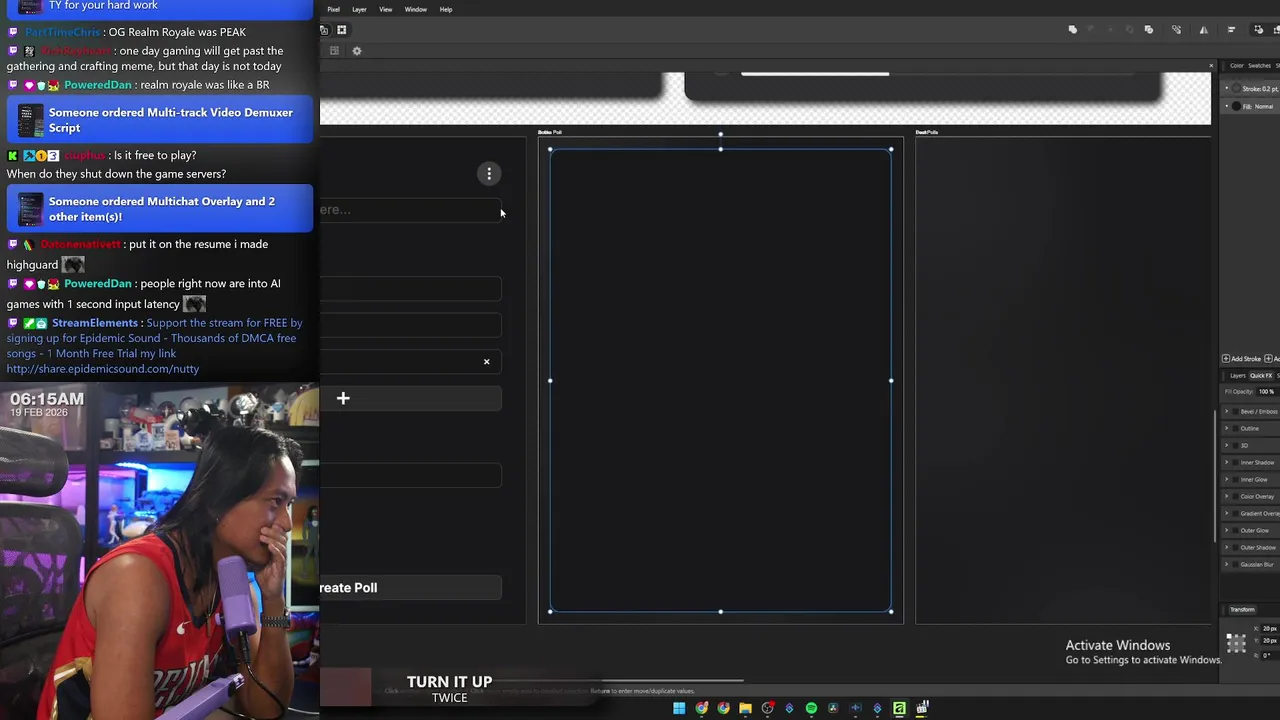The height and width of the screenshot is (720, 1280).
Task: Open File Explorer from the taskbar
Action: tap(745, 708)
